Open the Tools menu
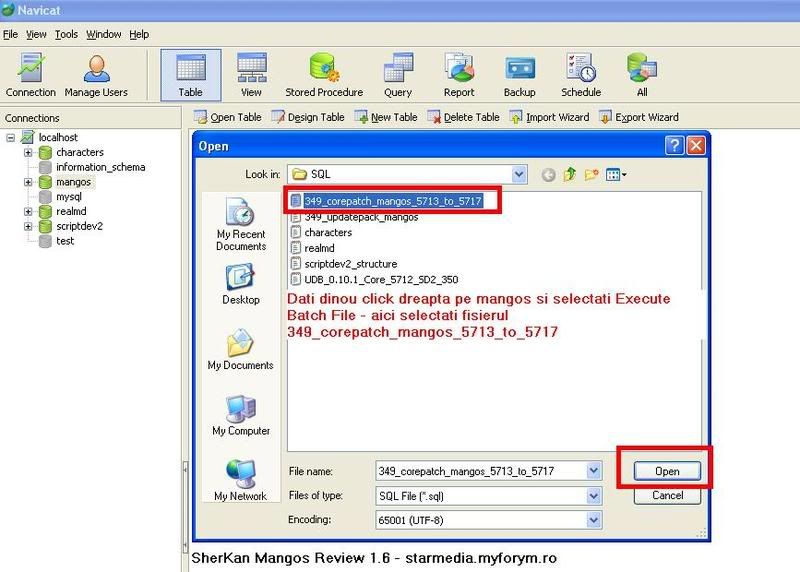800x572 pixels. [x=66, y=34]
